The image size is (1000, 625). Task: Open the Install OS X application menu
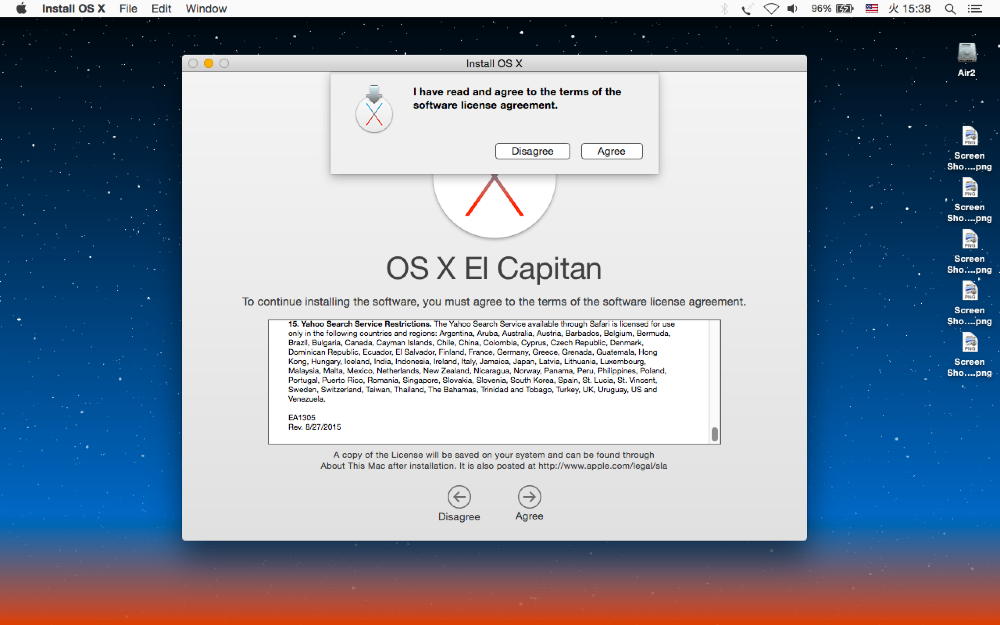[73, 8]
